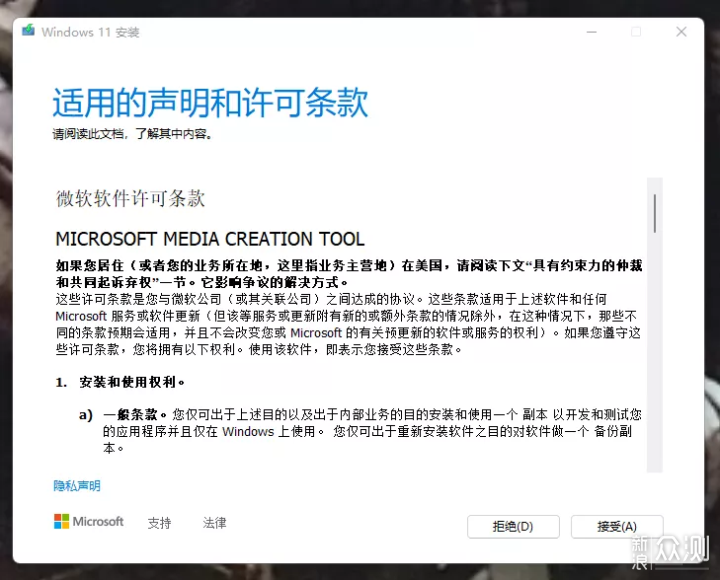This screenshot has width=720, height=580.
Task: Click the text MICROSOFT MEDIA CREATION TOOL
Action: (x=210, y=239)
